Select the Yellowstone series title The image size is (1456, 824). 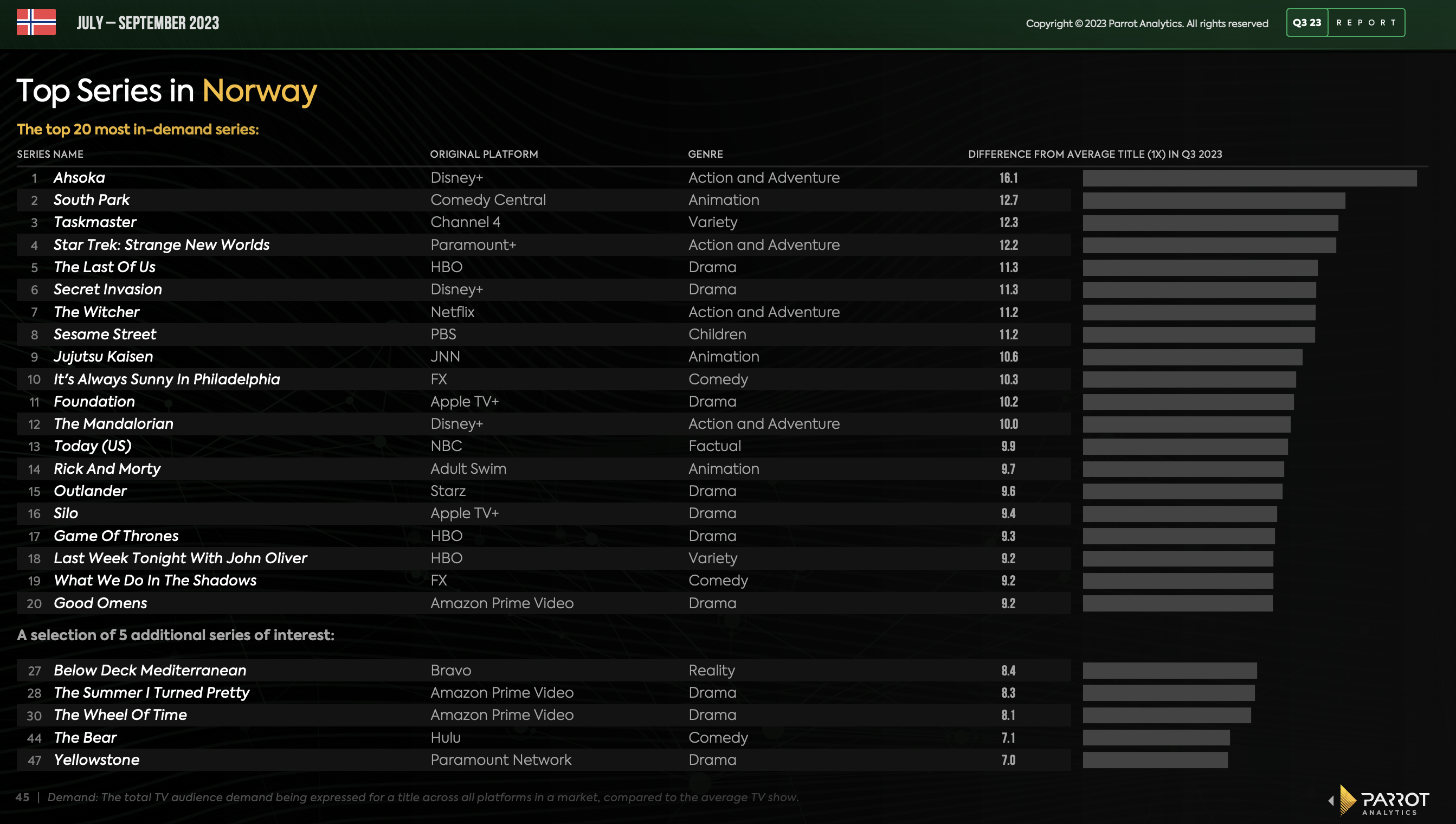click(96, 760)
